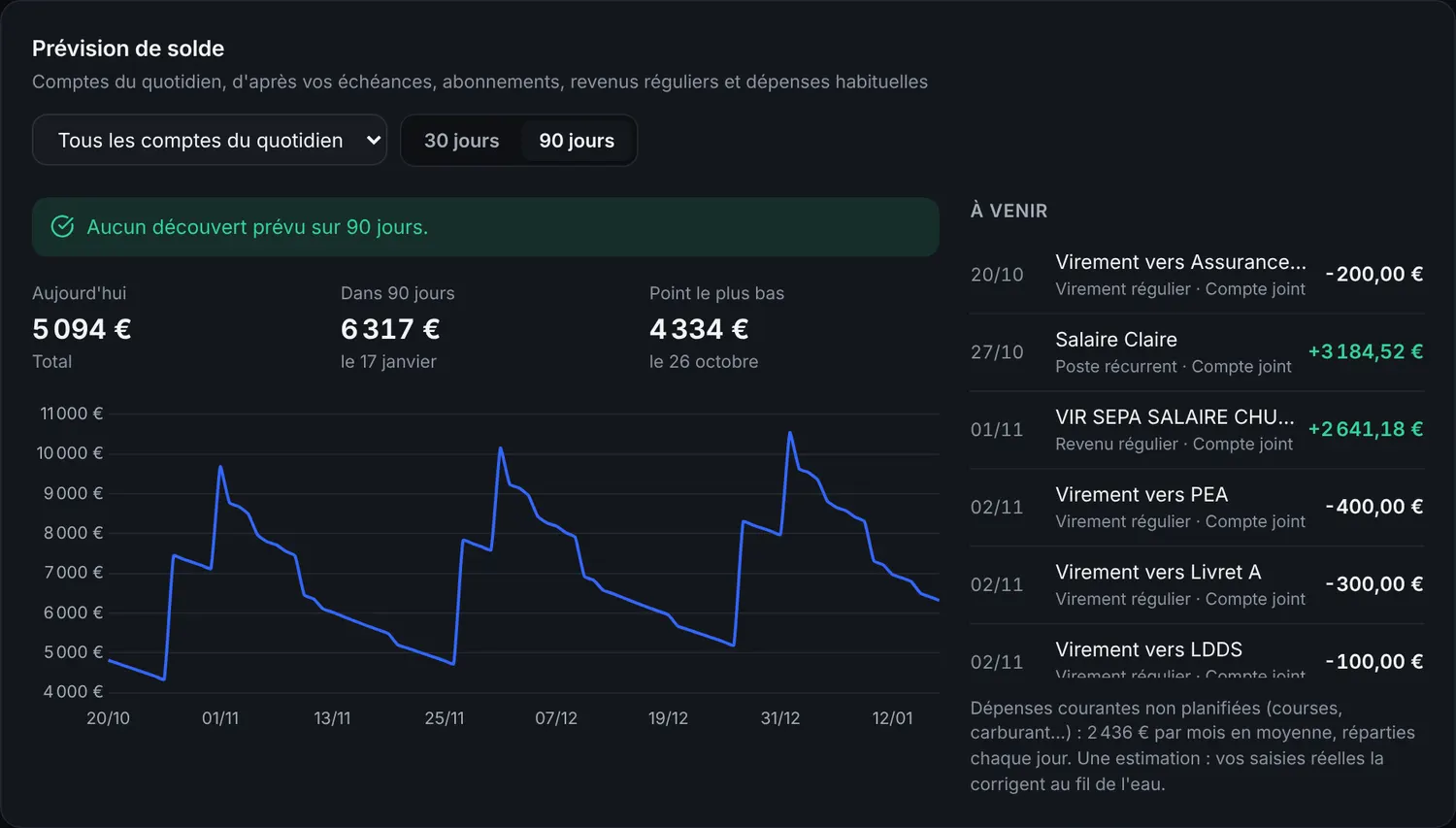
Task: Click the 'Dans 90 jours' 6 317 € figure
Action: (x=390, y=329)
